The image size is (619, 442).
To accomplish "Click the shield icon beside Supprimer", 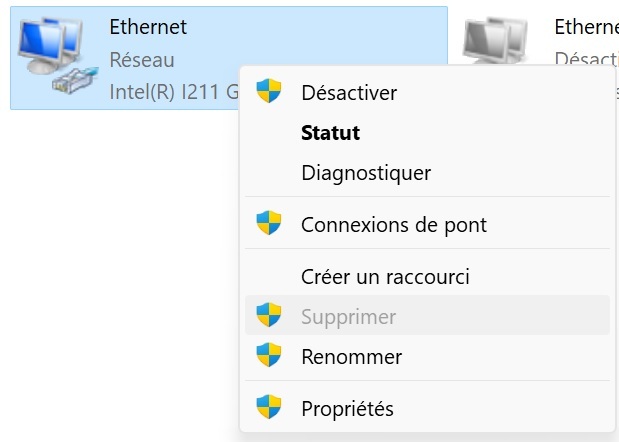I will click(269, 315).
